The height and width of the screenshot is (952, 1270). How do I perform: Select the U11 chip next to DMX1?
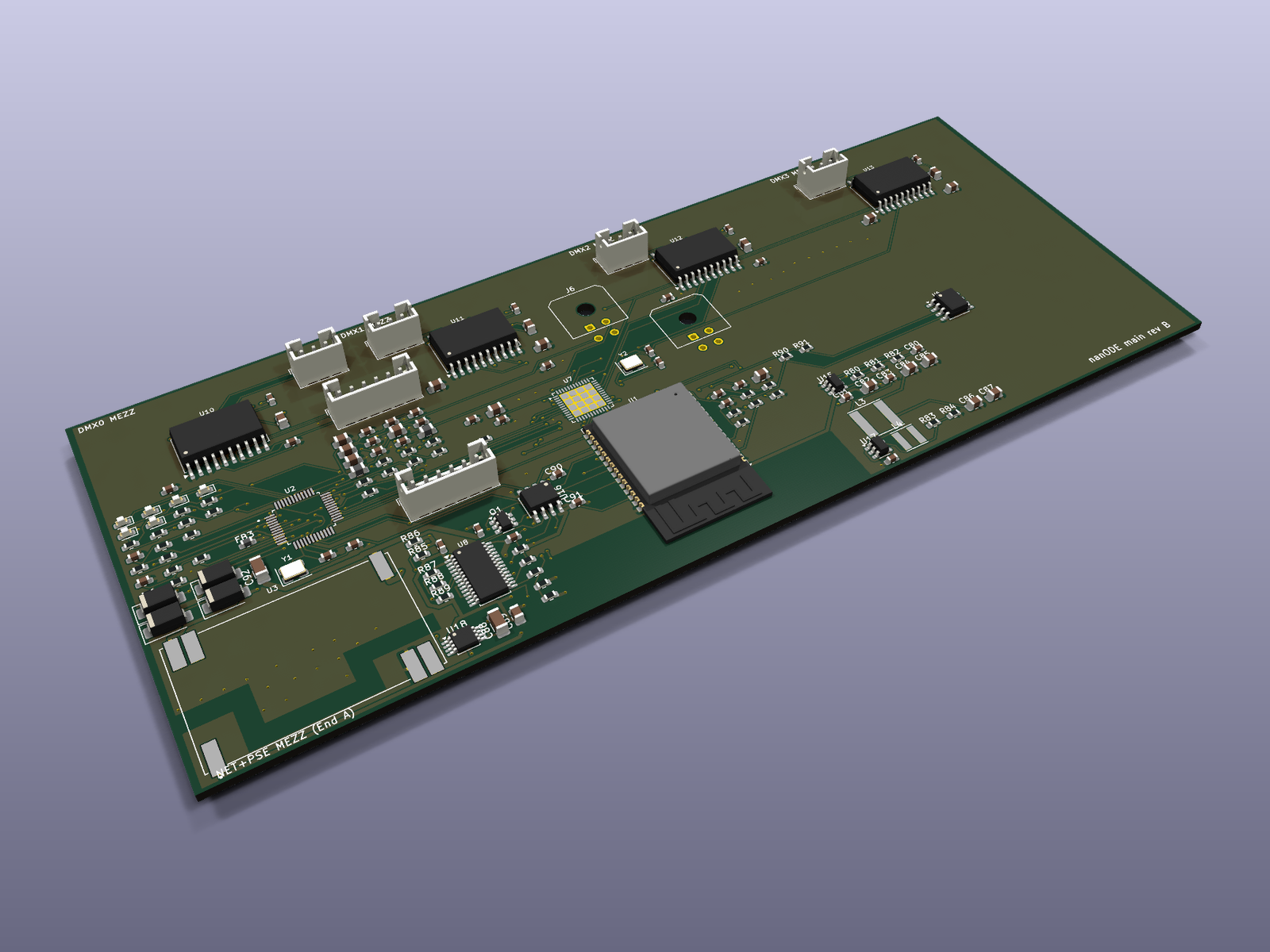pos(475,342)
